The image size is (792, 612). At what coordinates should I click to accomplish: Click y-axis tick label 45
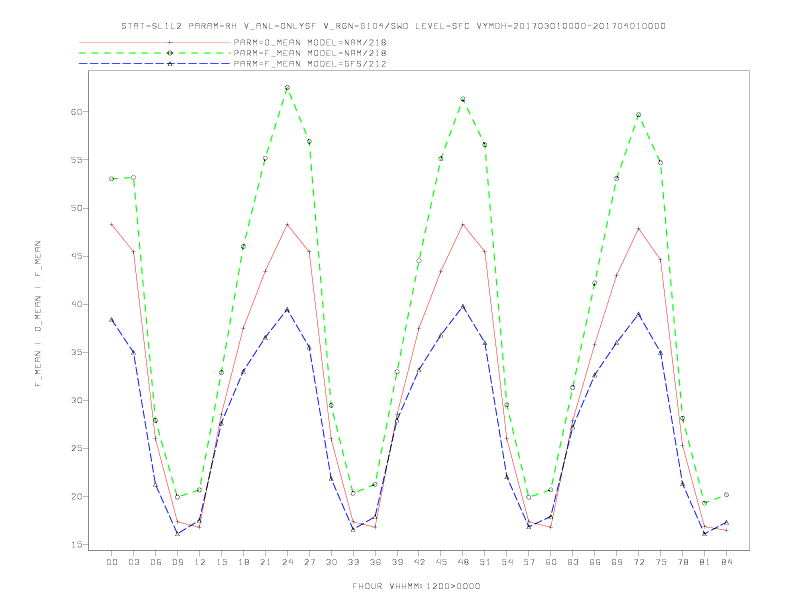click(76, 256)
